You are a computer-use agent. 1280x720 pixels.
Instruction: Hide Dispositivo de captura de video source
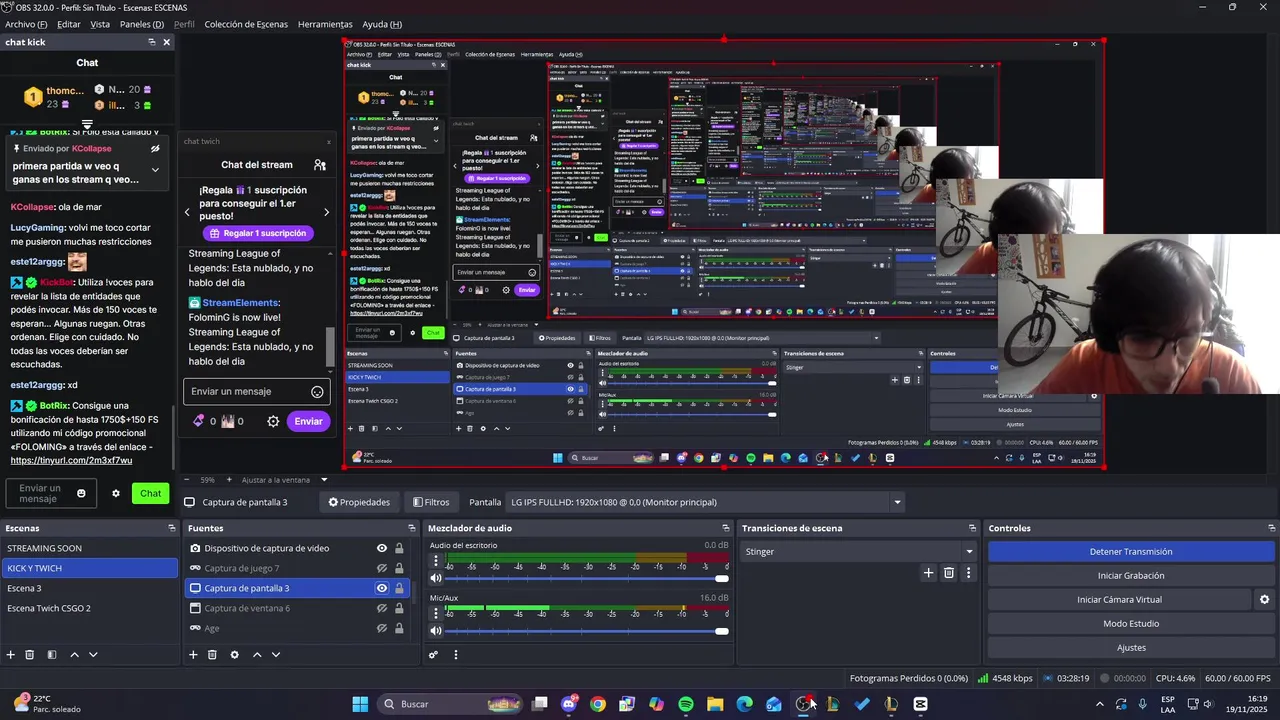[x=382, y=548]
